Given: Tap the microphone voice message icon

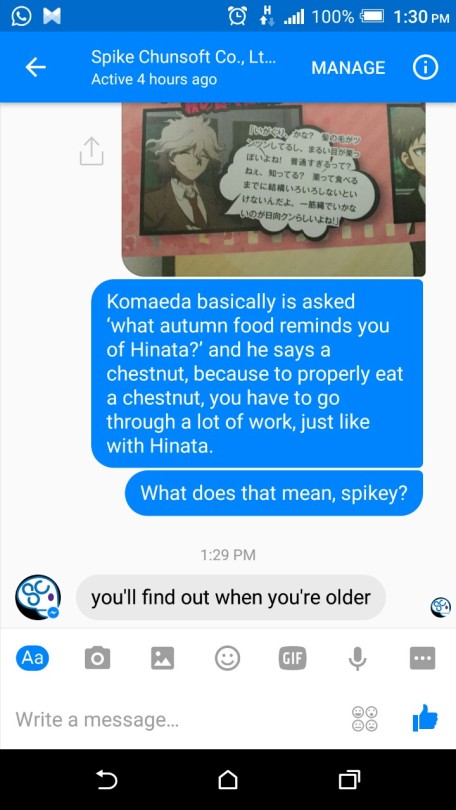Looking at the screenshot, I should tap(357, 659).
